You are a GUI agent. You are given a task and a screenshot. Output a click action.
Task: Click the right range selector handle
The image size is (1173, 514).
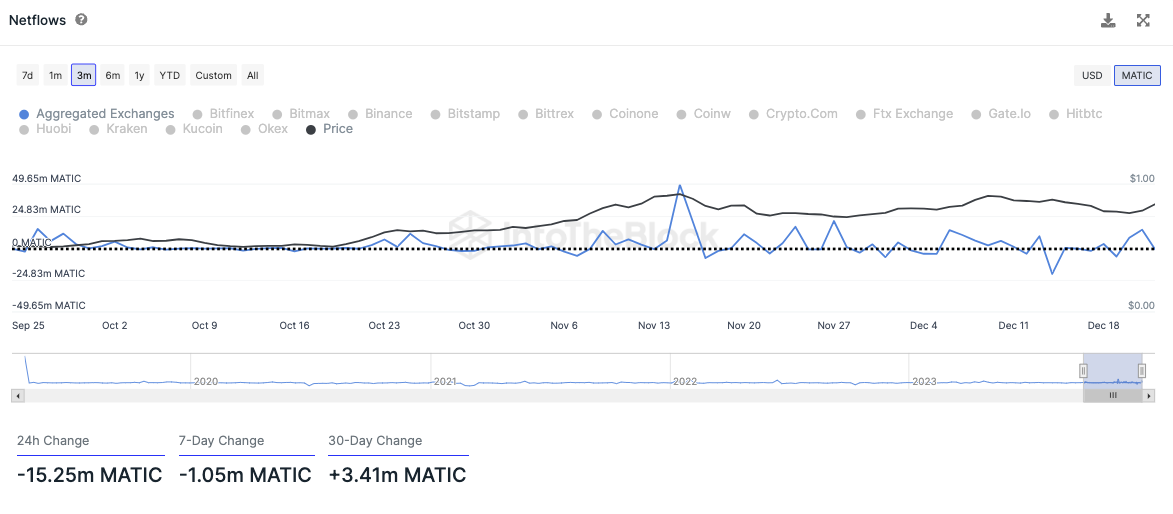[1142, 370]
